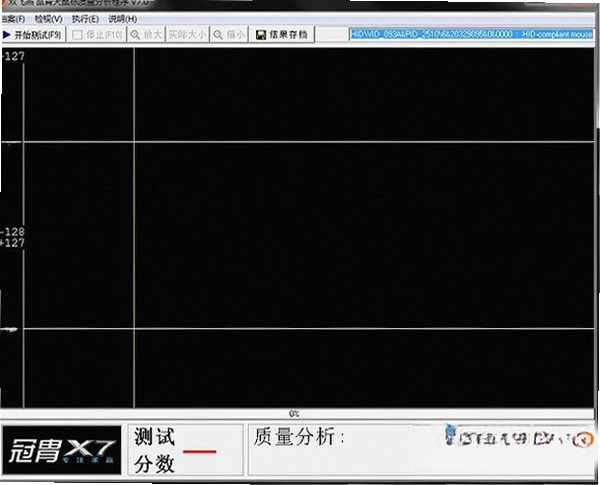Click the -128 axis label on graph
The height and width of the screenshot is (485, 600).
tap(13, 232)
